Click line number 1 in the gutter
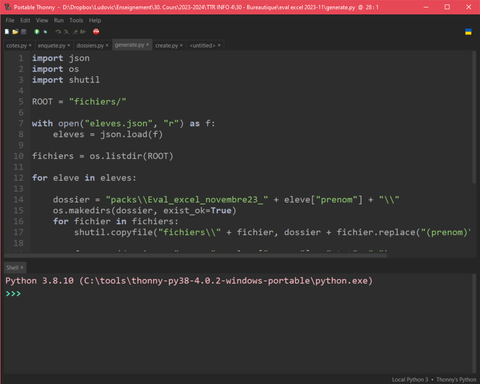The width and height of the screenshot is (480, 384). pos(21,58)
